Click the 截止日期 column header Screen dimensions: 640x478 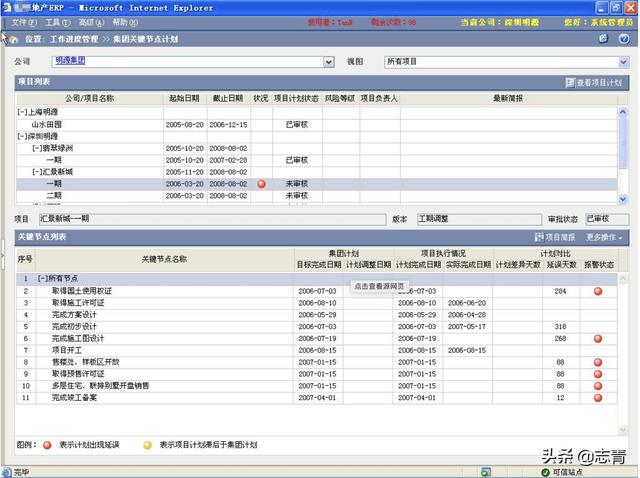pos(228,98)
